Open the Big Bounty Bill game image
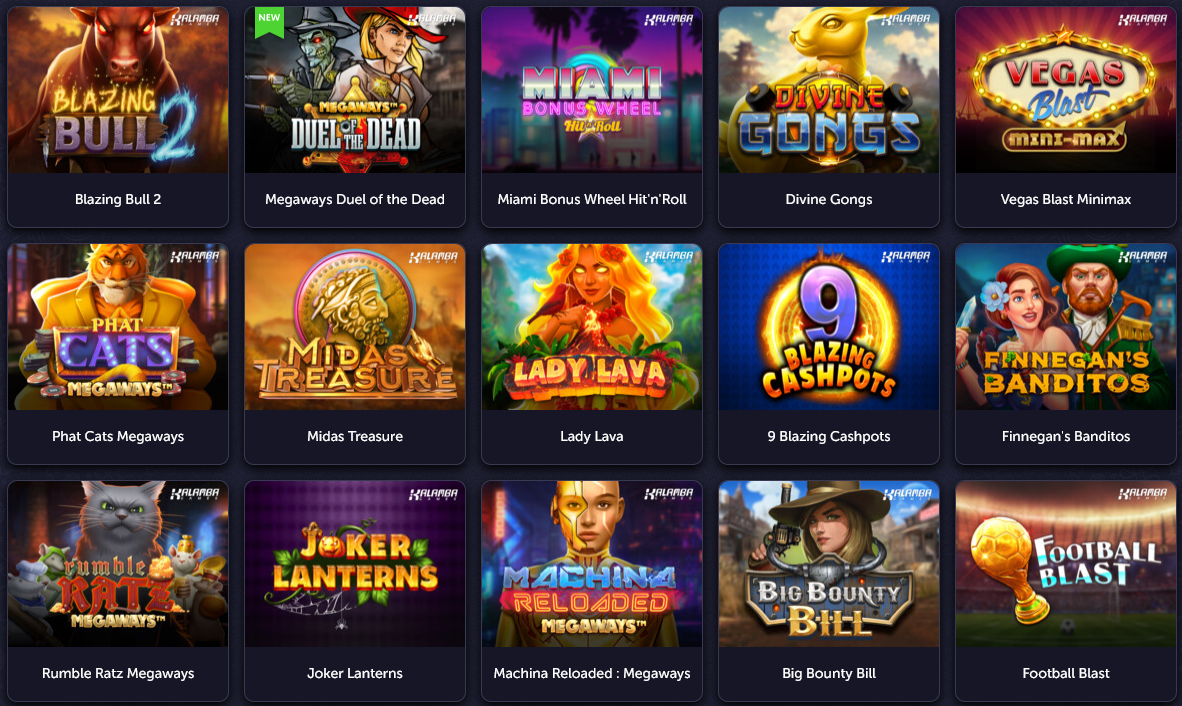 828,564
